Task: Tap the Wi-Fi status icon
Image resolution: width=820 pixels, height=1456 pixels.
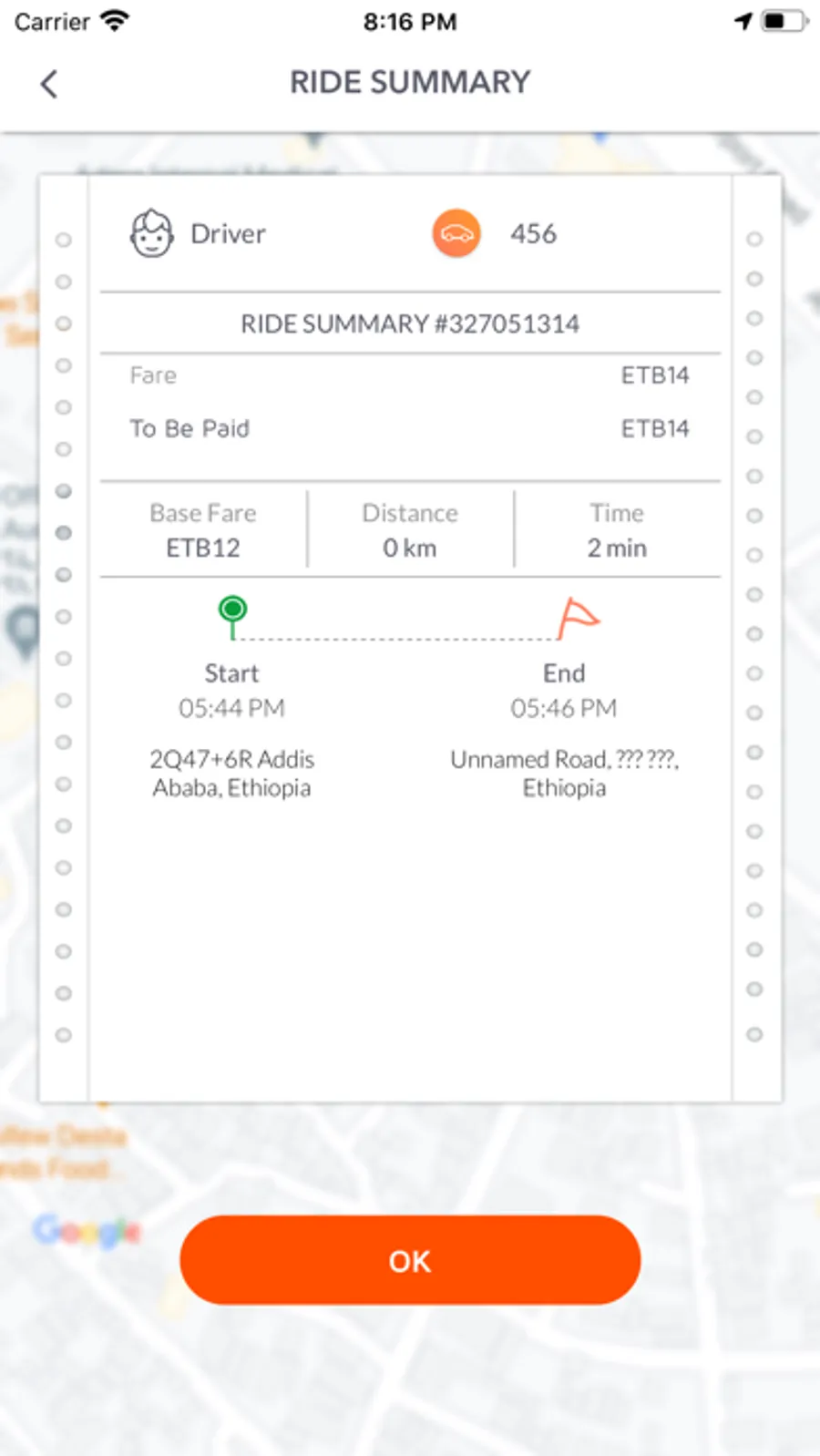Action: click(x=116, y=21)
